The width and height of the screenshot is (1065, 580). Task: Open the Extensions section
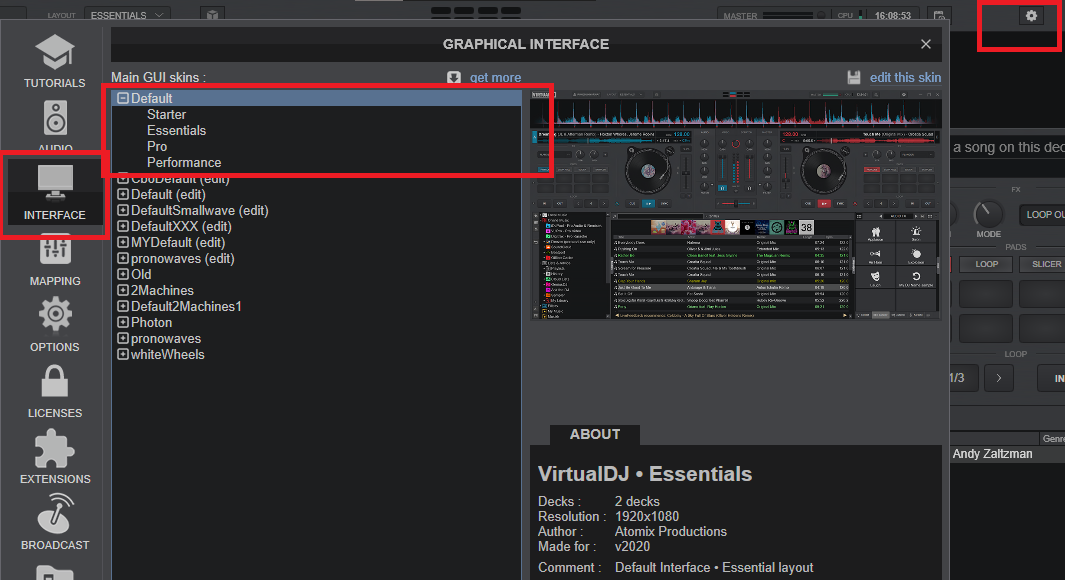(x=55, y=457)
